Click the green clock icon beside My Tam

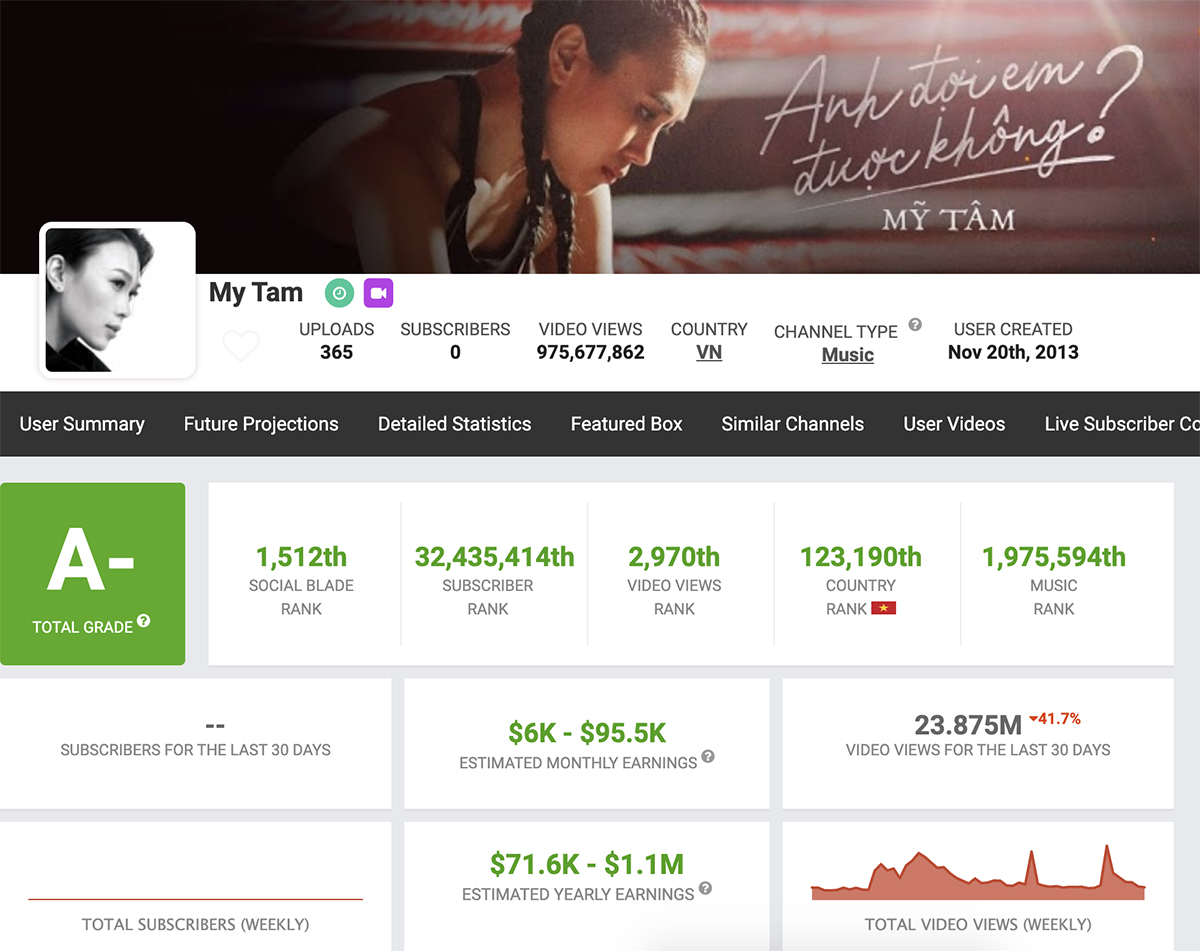tap(339, 293)
